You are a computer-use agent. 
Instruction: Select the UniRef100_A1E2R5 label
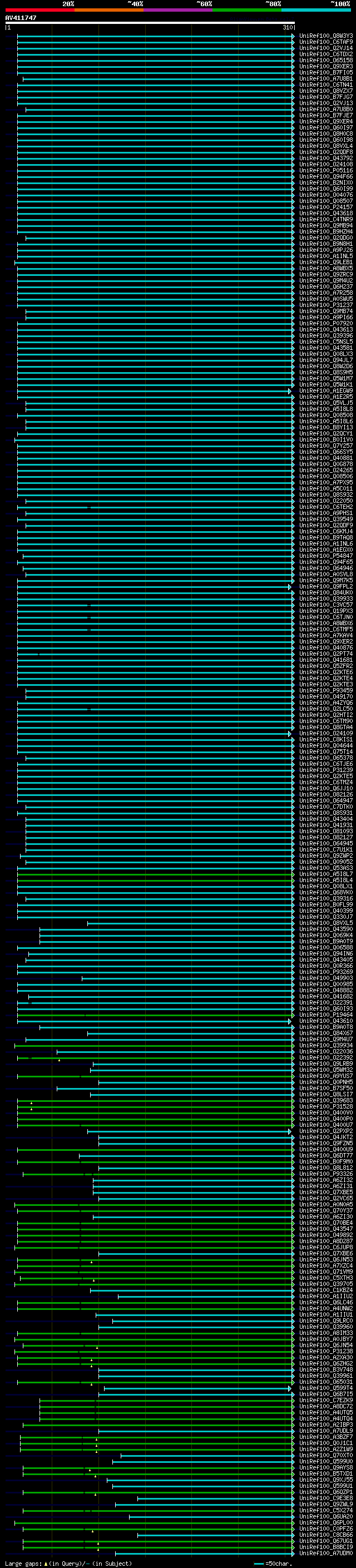click(x=326, y=397)
